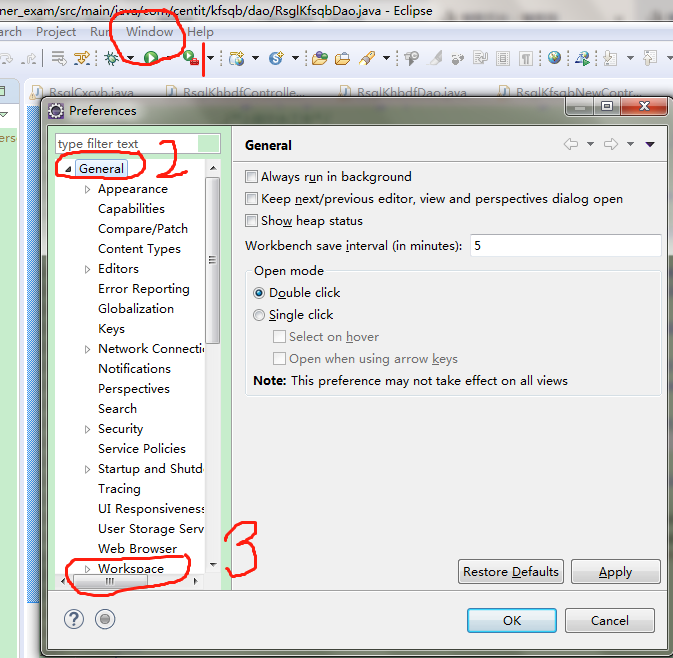Select the Double click radio button
Viewport: 673px width, 658px height.
pos(259,293)
